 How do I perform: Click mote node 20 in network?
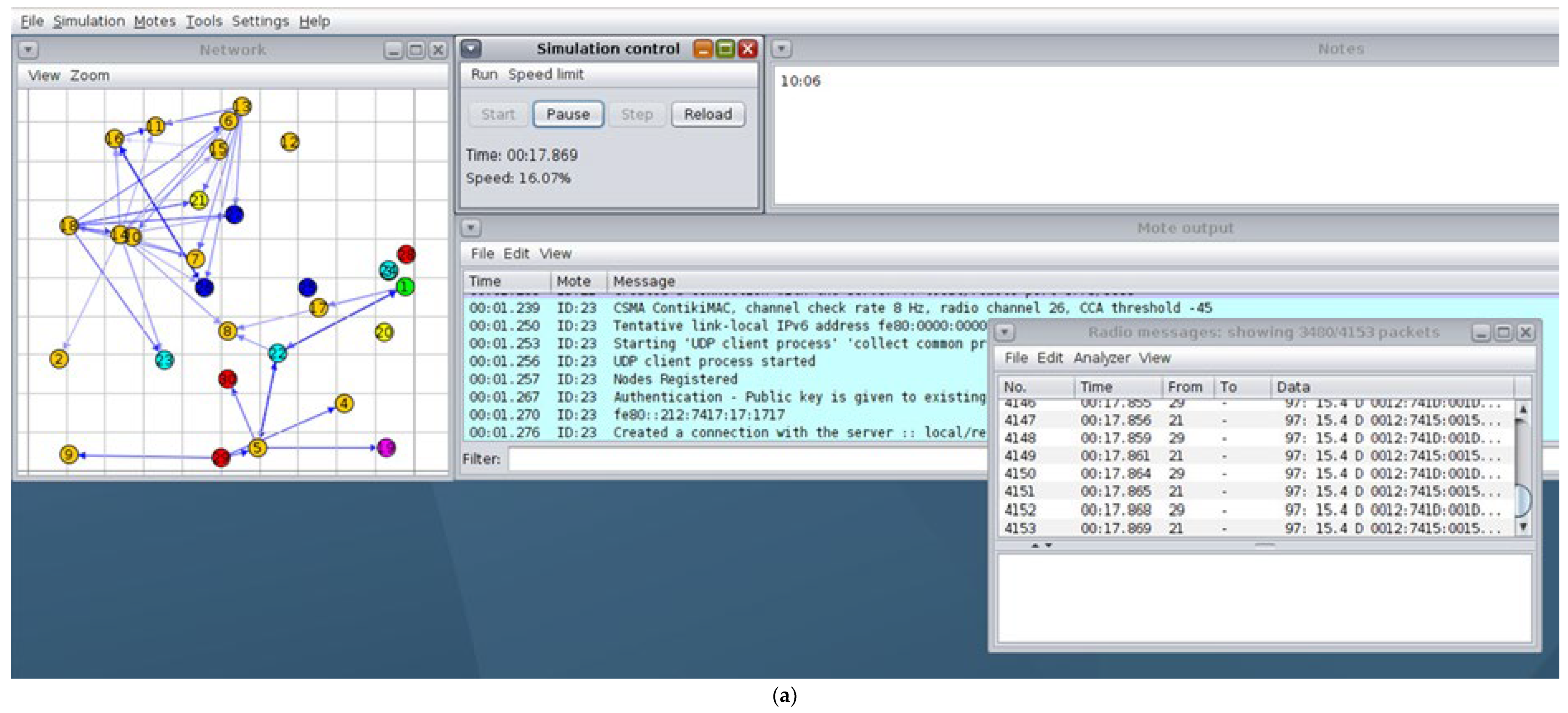click(384, 332)
